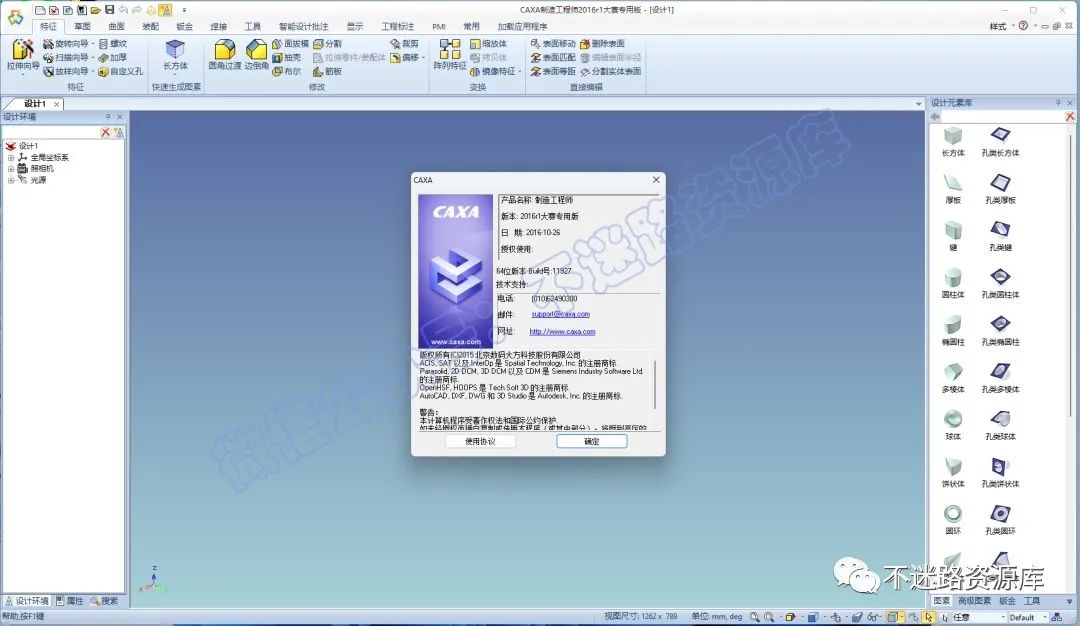Click the 裁剪 trim tool
This screenshot has height=626, width=1080.
click(405, 43)
